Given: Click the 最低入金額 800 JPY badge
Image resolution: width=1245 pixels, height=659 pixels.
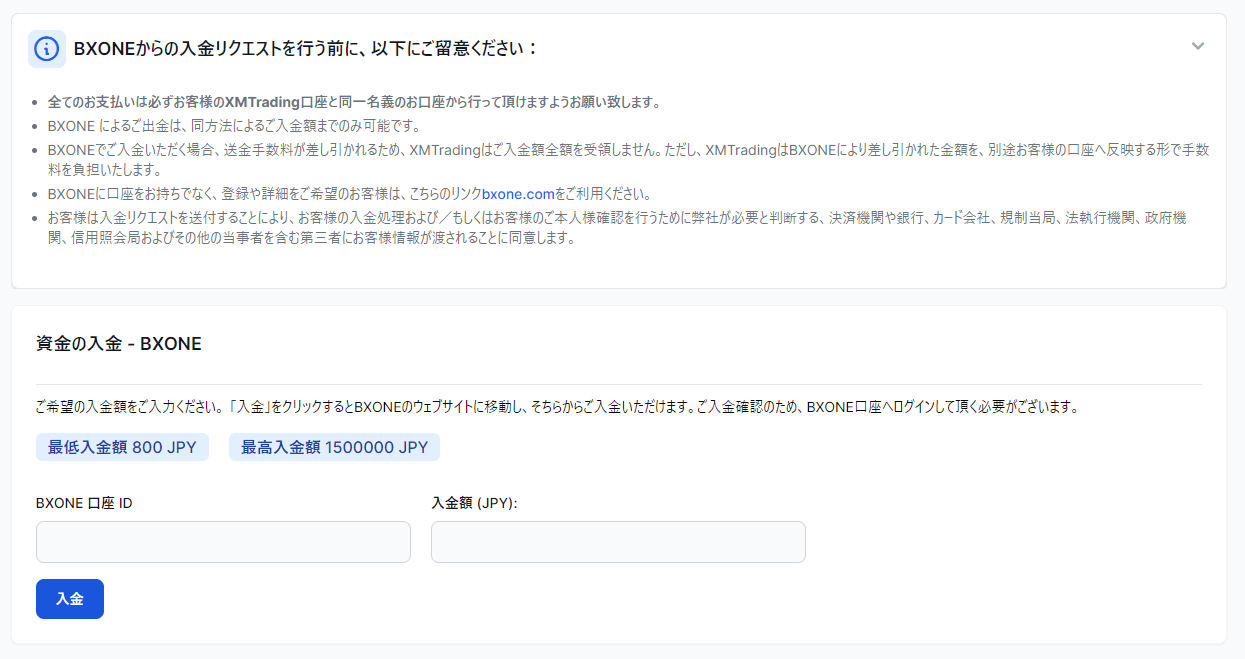Looking at the screenshot, I should [x=122, y=447].
